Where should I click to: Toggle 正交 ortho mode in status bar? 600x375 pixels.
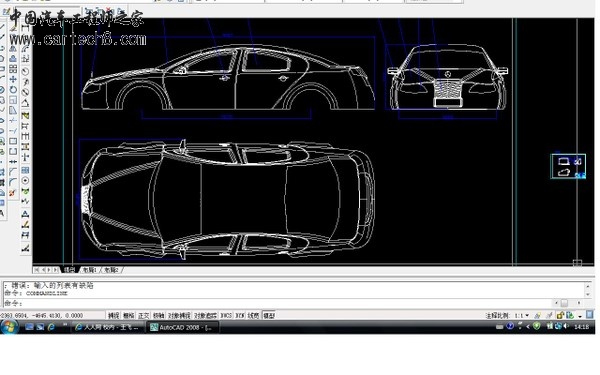(x=143, y=316)
